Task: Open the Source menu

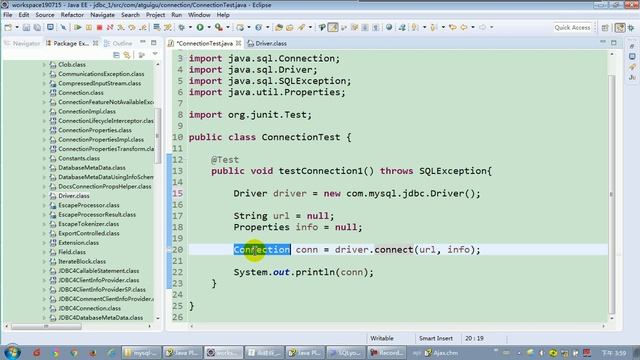Action: (45, 15)
